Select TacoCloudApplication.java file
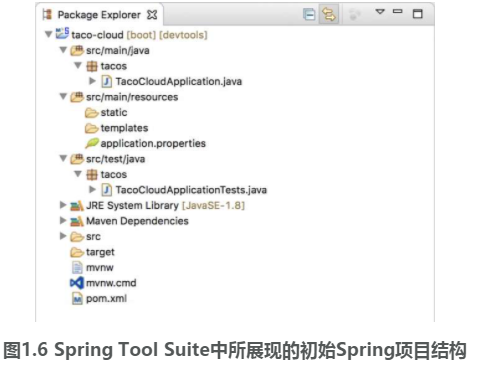 [179, 82]
